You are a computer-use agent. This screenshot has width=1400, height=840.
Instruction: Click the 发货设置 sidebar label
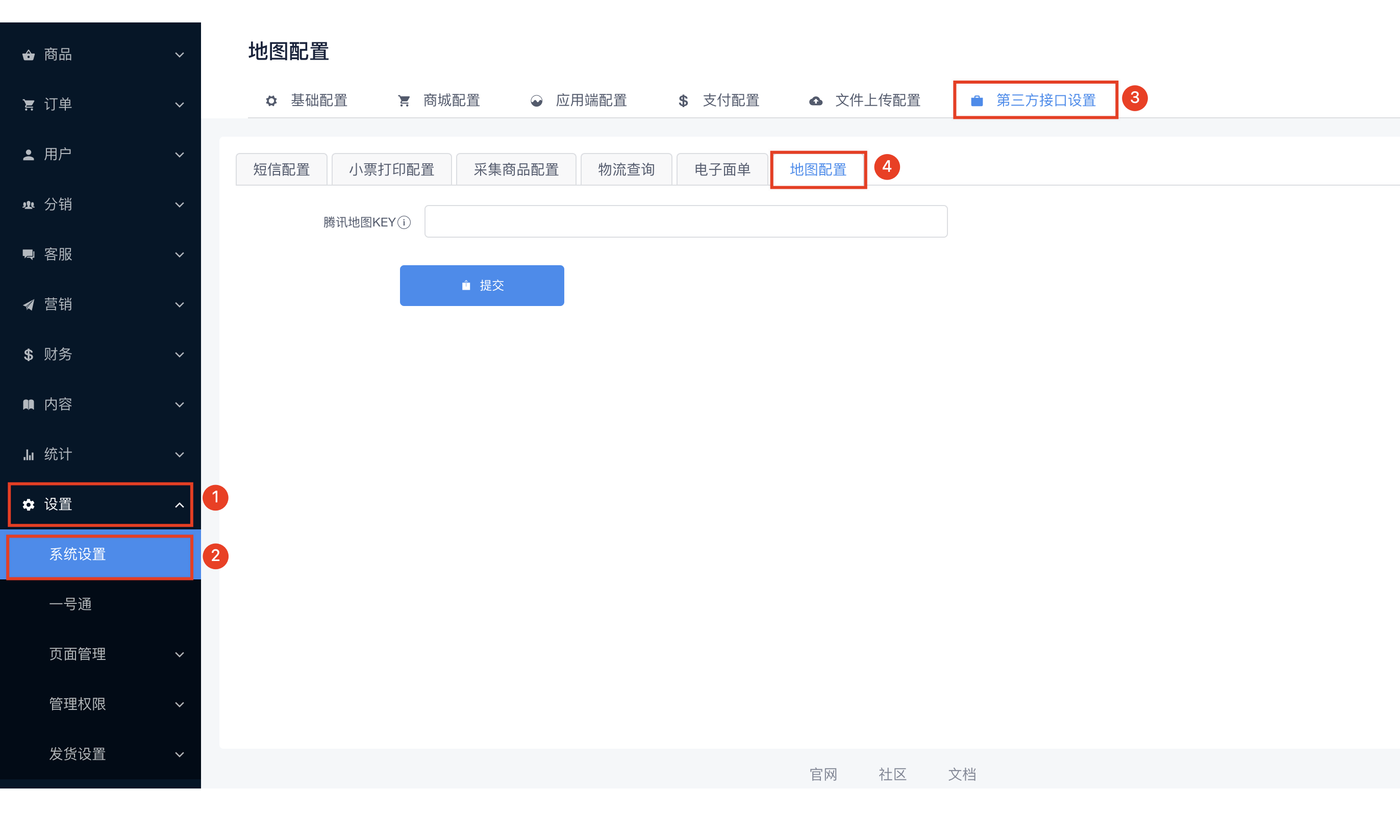[x=78, y=754]
